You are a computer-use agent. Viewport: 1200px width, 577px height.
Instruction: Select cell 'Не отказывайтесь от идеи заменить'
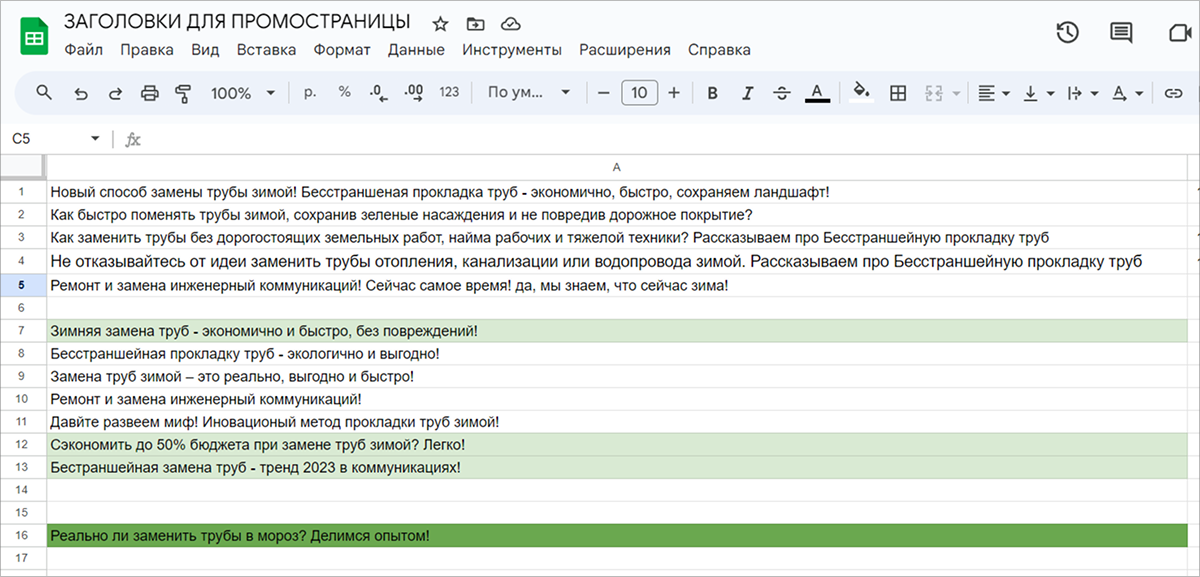tap(616, 261)
